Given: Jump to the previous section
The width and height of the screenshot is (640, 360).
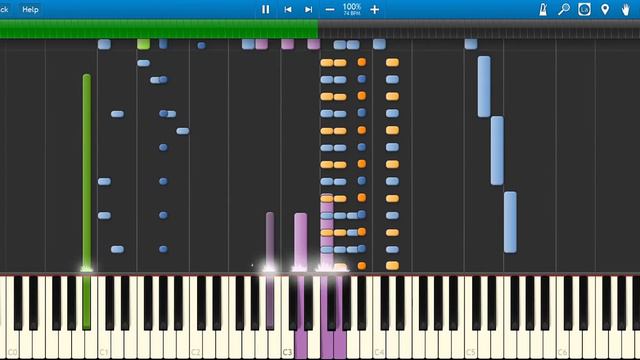Looking at the screenshot, I should click(288, 9).
